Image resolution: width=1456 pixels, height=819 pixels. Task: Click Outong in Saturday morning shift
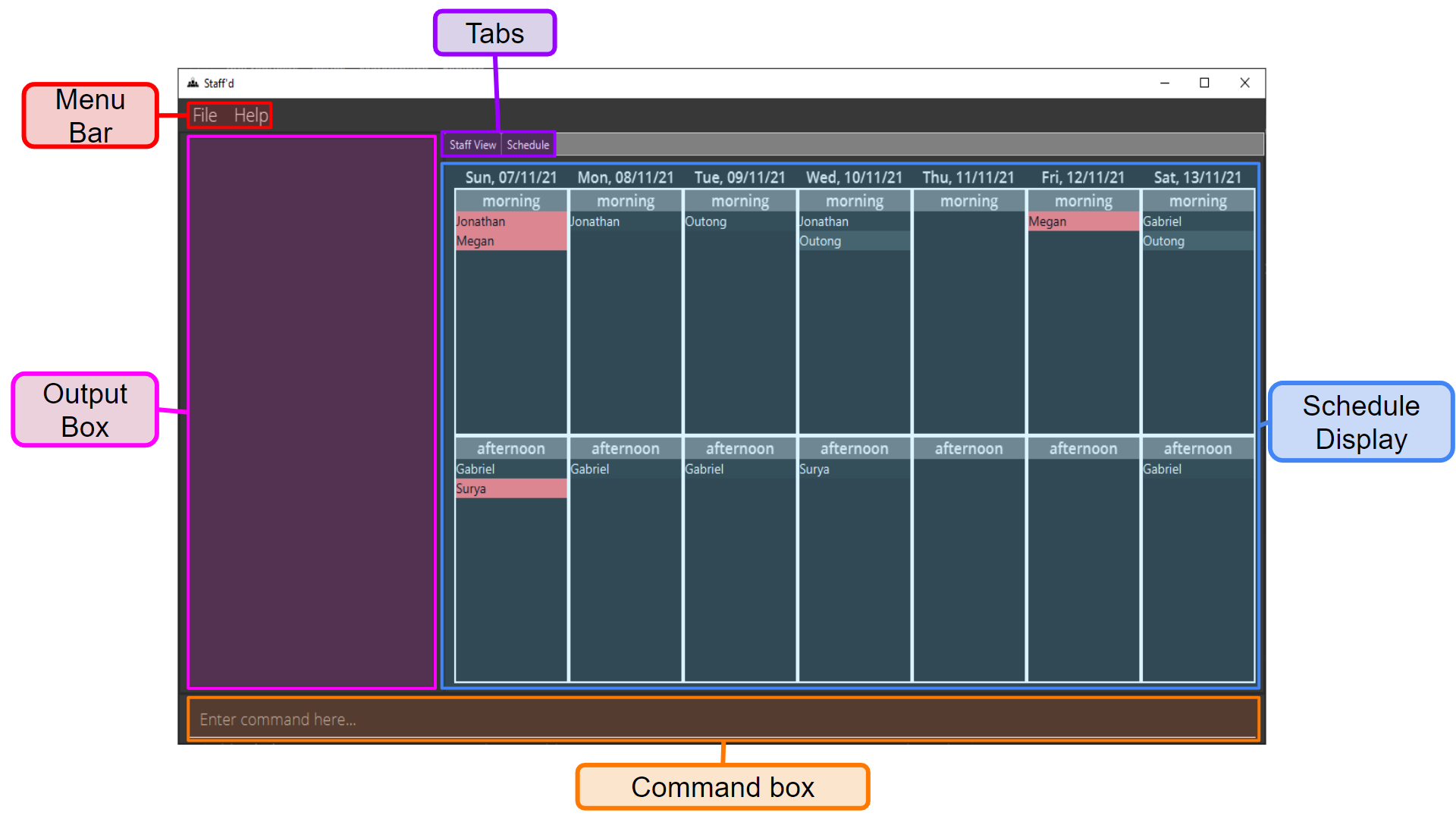[1197, 241]
